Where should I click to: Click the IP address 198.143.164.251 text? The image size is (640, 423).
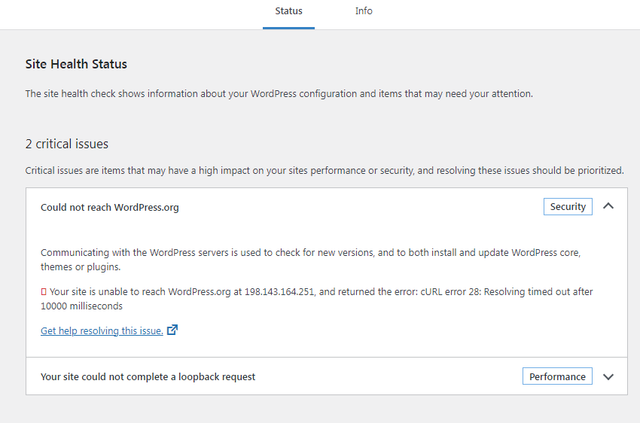coord(280,292)
